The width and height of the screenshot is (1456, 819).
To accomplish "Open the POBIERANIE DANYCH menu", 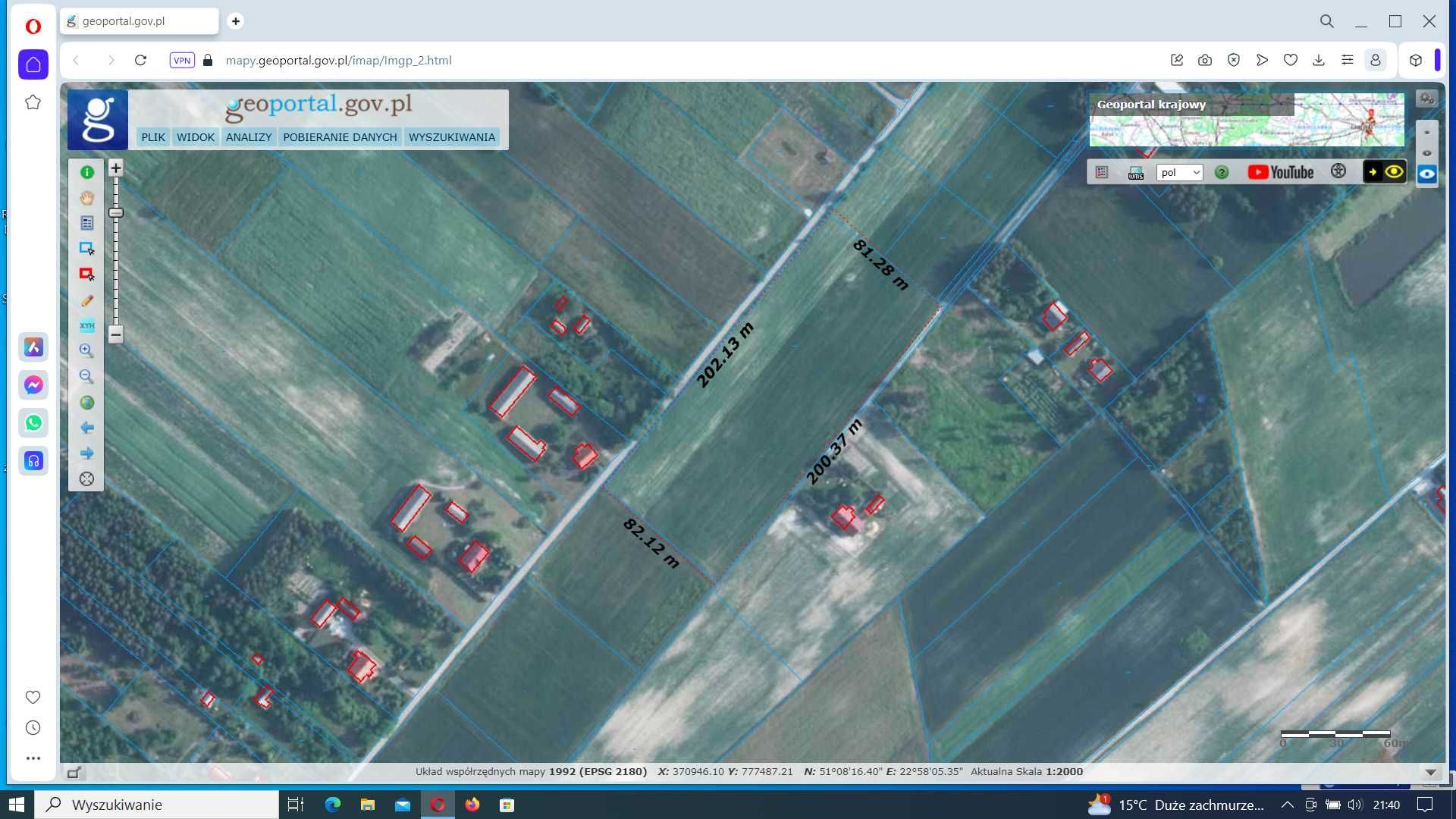I will coord(340,137).
